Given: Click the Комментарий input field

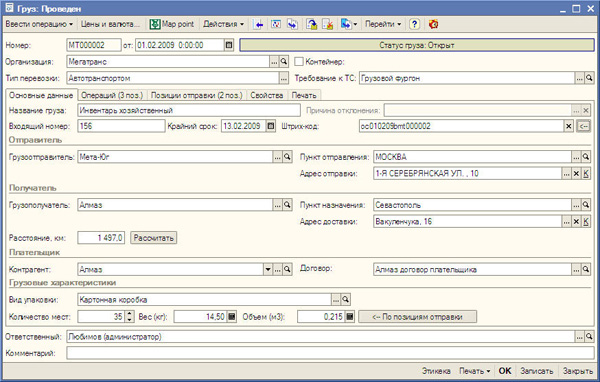Looking at the screenshot, I should [330, 353].
